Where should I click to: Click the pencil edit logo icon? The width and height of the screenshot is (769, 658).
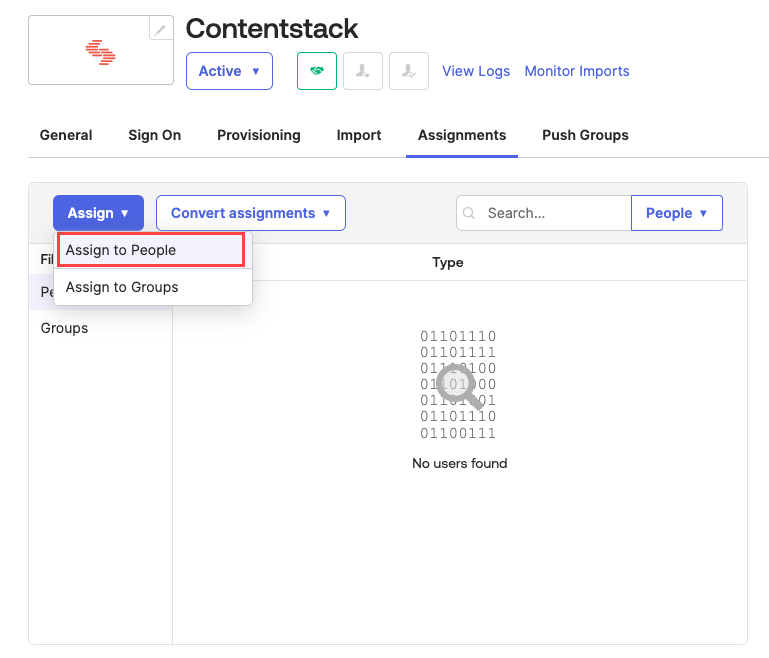pos(161,28)
